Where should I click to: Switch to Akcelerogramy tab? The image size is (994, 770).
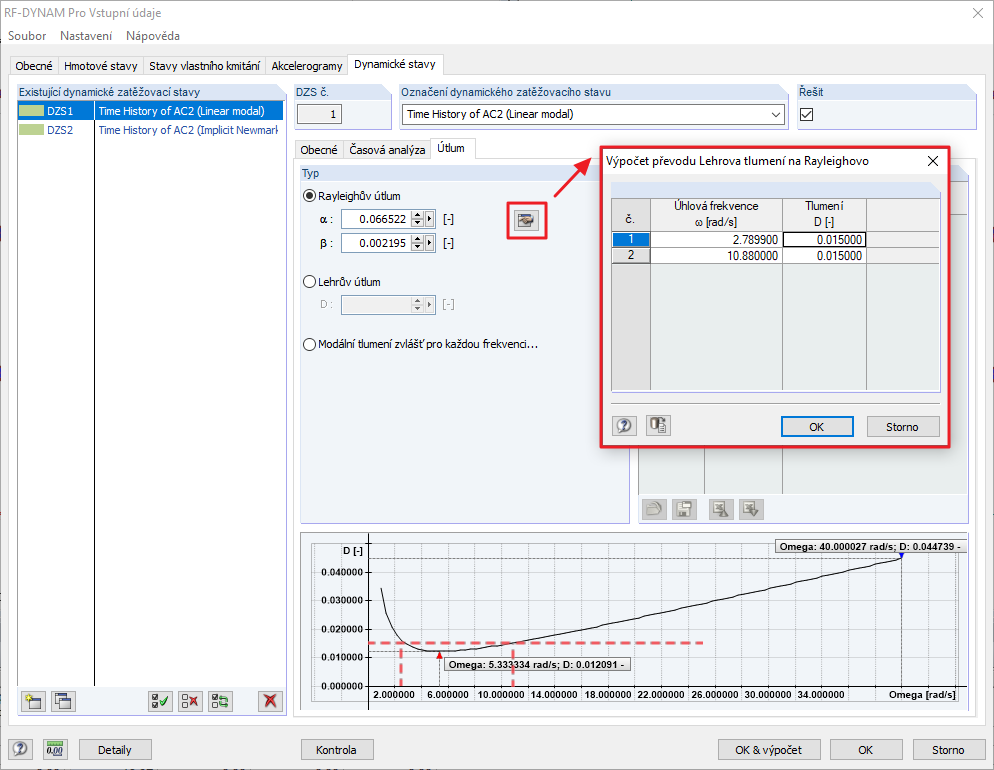(307, 66)
